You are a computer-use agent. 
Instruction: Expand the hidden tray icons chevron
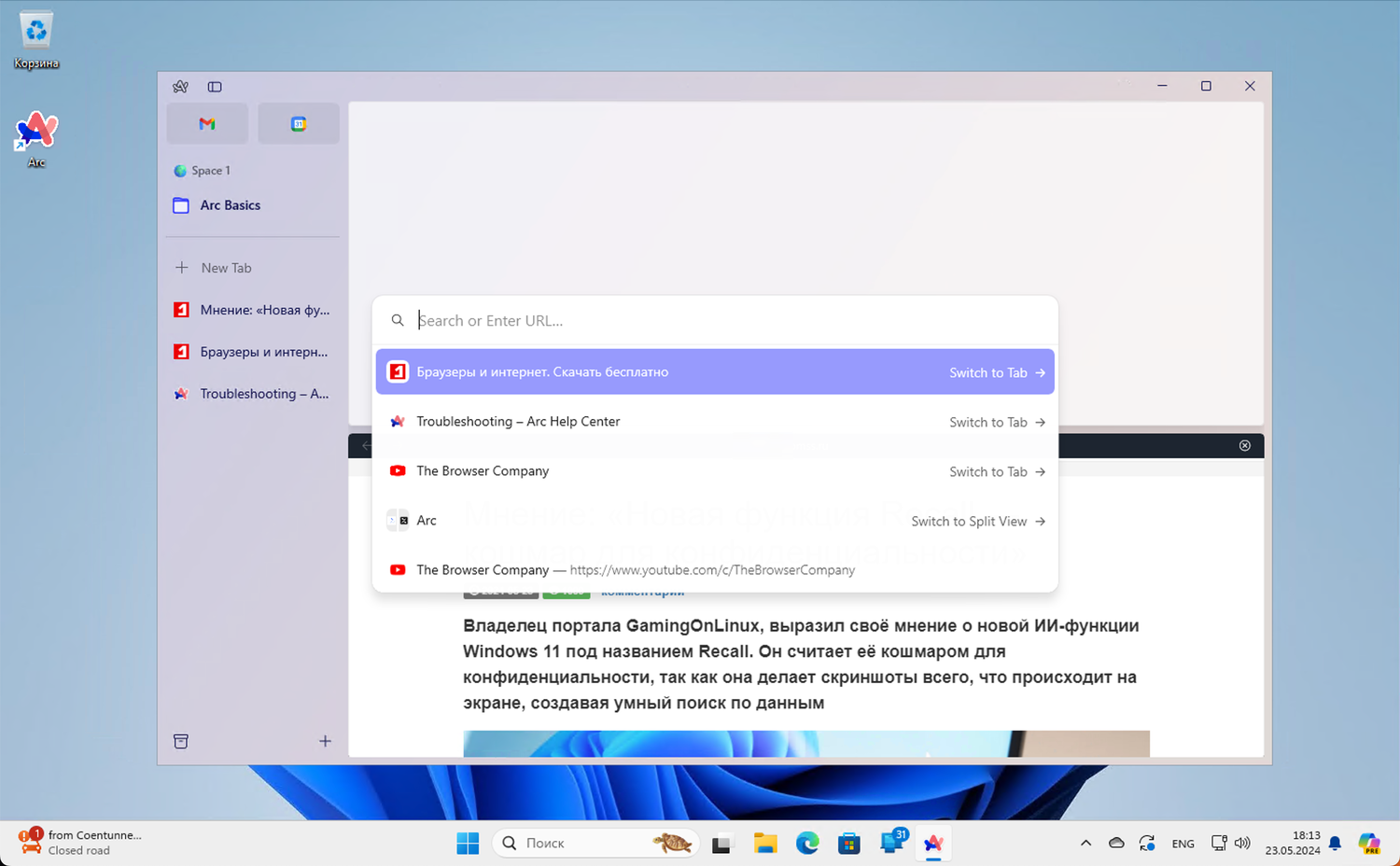(x=1085, y=844)
